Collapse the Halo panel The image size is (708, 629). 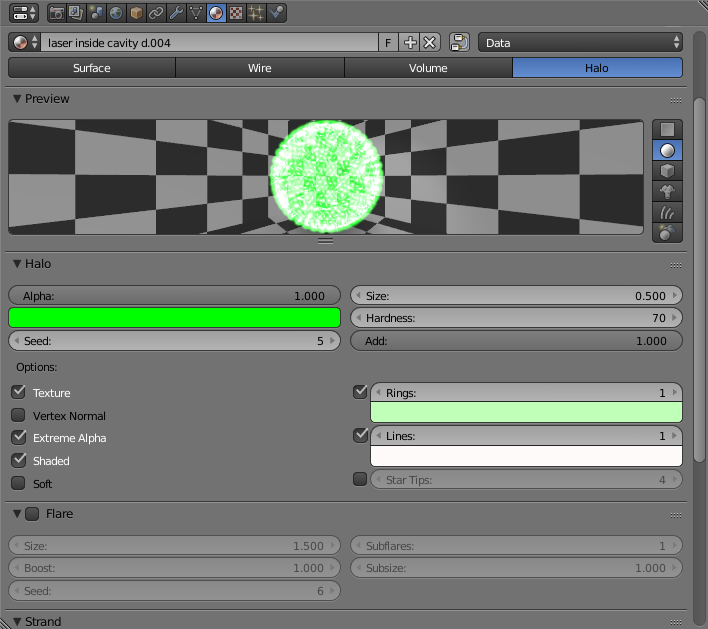(x=17, y=264)
